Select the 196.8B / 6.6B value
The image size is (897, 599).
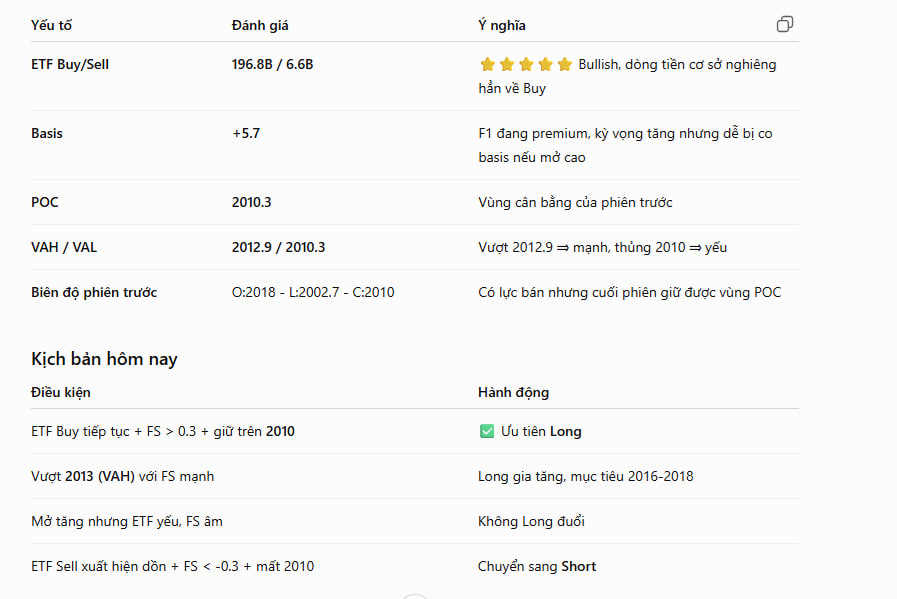click(272, 64)
